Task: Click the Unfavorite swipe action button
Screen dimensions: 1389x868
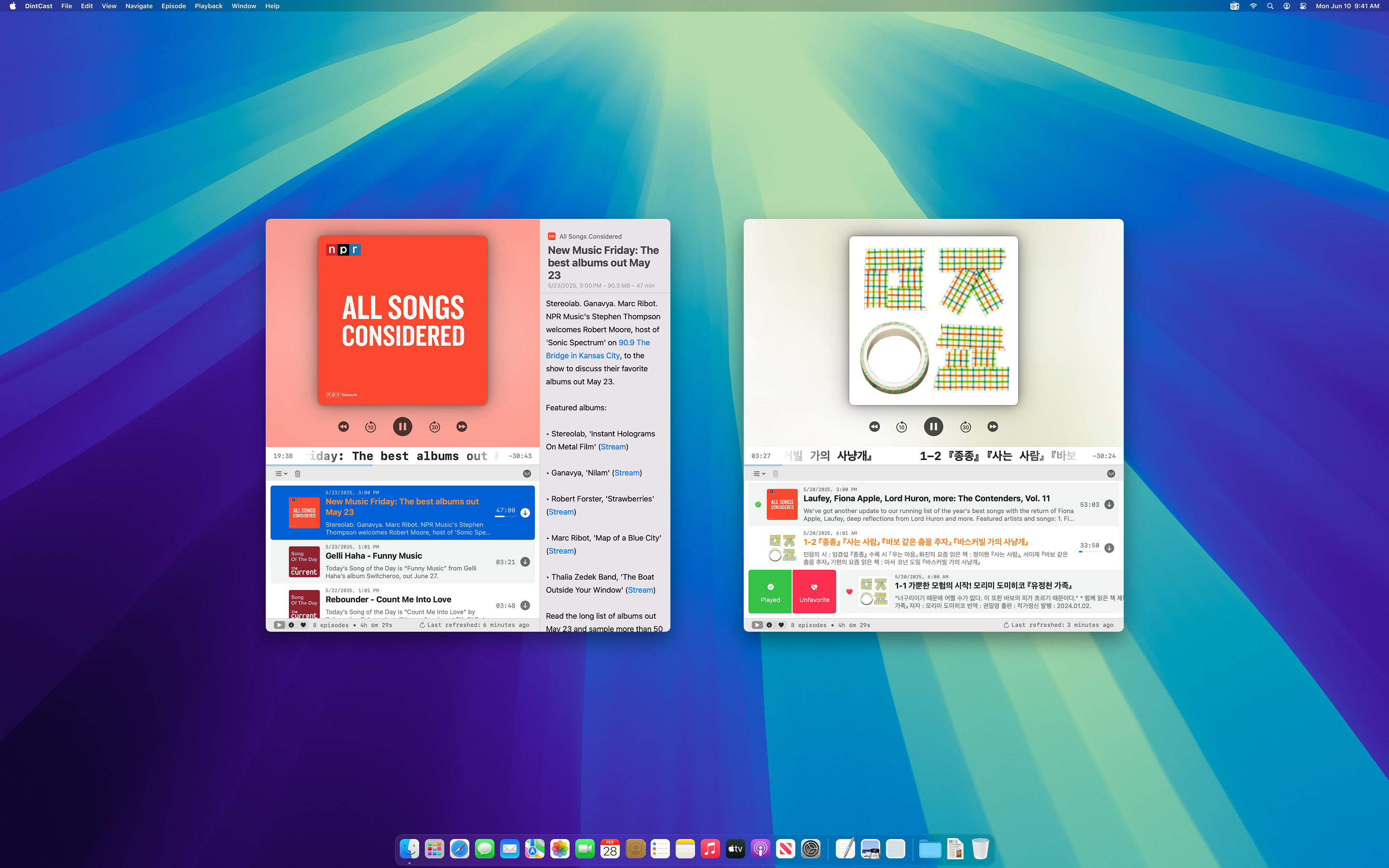Action: [x=814, y=592]
